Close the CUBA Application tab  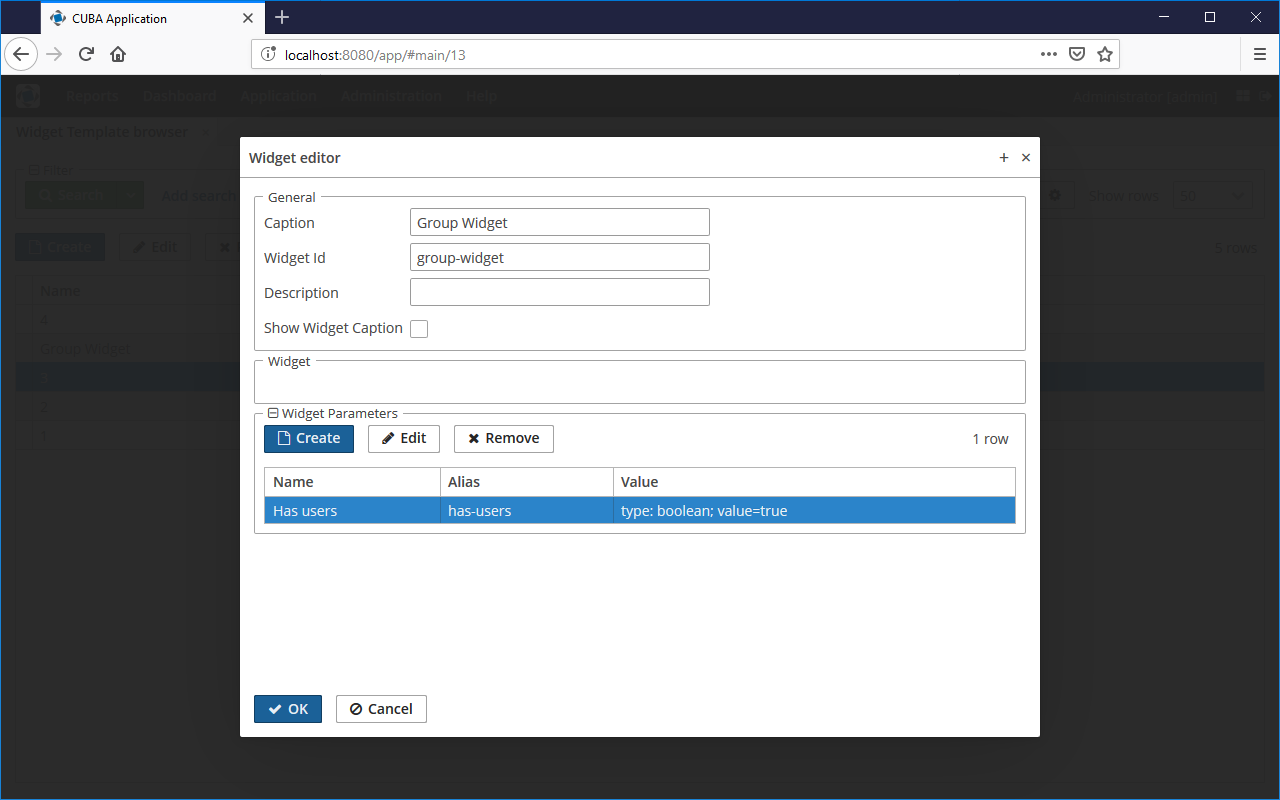(x=248, y=18)
